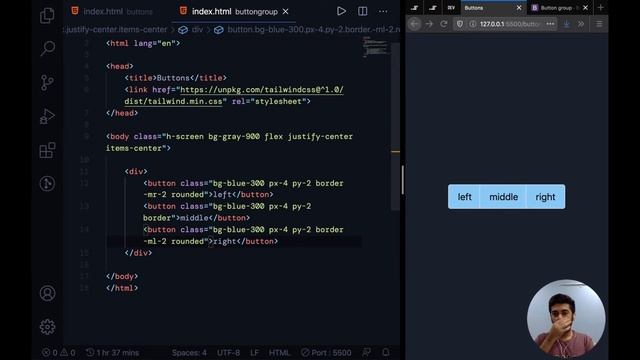Stop Live Server on Port 5500
The height and width of the screenshot is (360, 640).
click(x=326, y=353)
